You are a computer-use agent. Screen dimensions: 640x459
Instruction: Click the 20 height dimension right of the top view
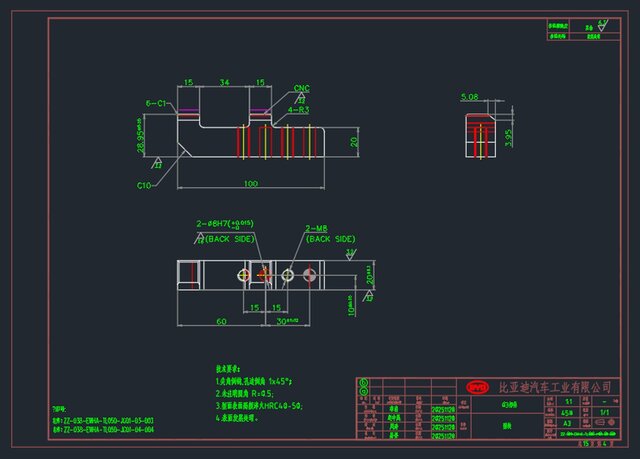pyautogui.click(x=353, y=142)
